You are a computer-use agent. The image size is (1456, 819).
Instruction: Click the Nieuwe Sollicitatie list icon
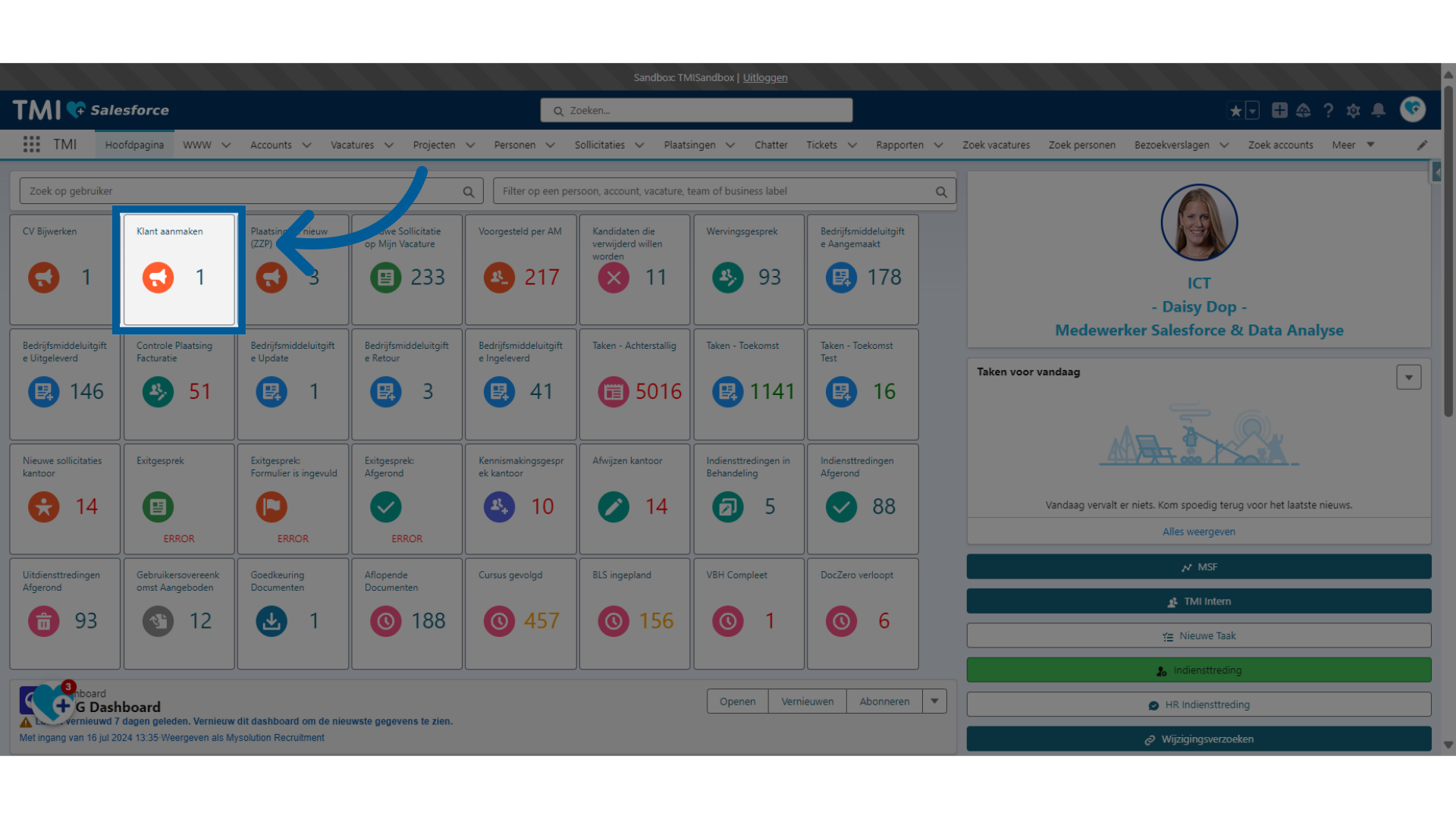point(385,277)
